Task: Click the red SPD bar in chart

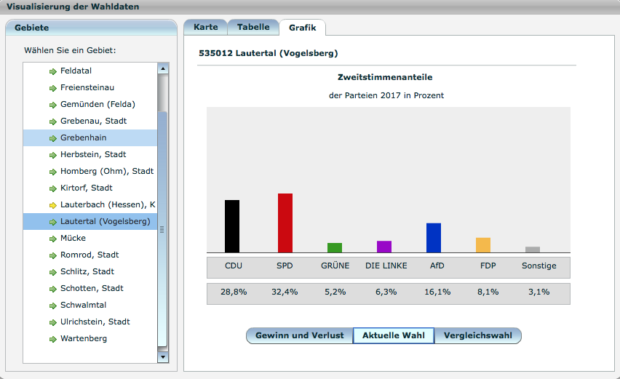Action: click(x=285, y=223)
